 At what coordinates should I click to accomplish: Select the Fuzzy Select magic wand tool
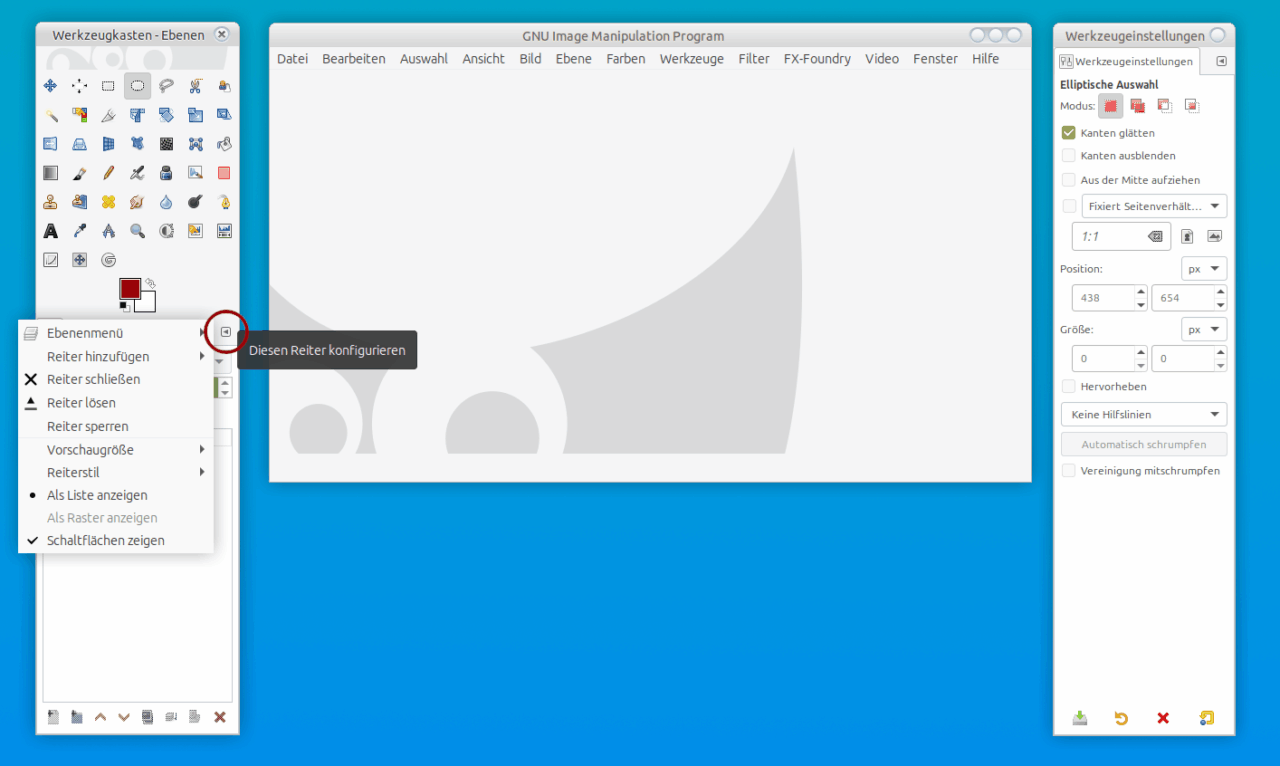click(51, 115)
